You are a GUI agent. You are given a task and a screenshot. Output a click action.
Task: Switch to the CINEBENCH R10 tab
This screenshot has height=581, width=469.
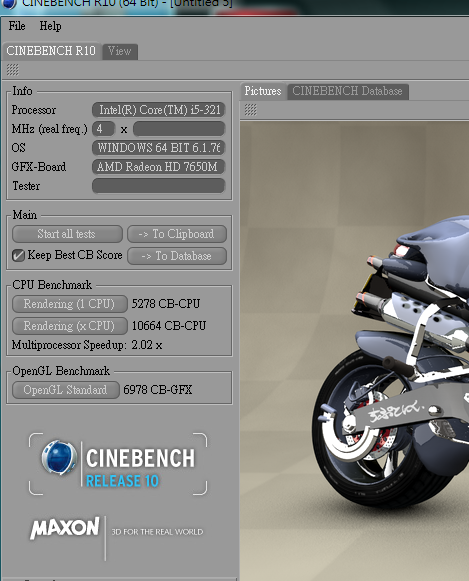[51, 51]
